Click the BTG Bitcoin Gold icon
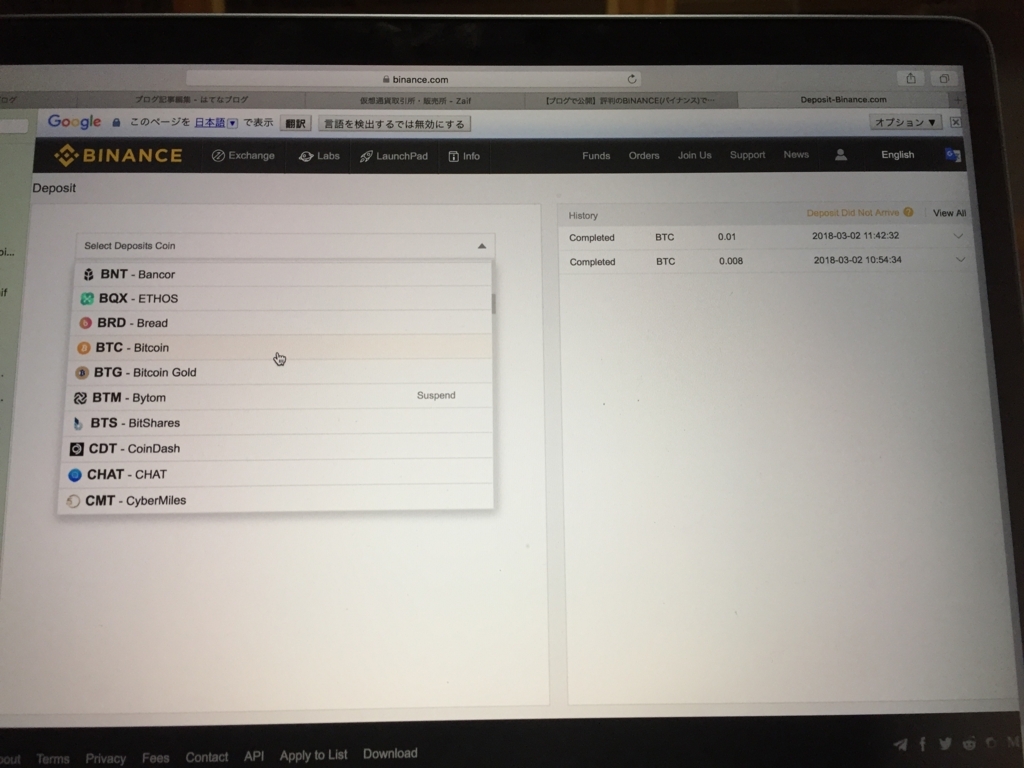 (82, 373)
